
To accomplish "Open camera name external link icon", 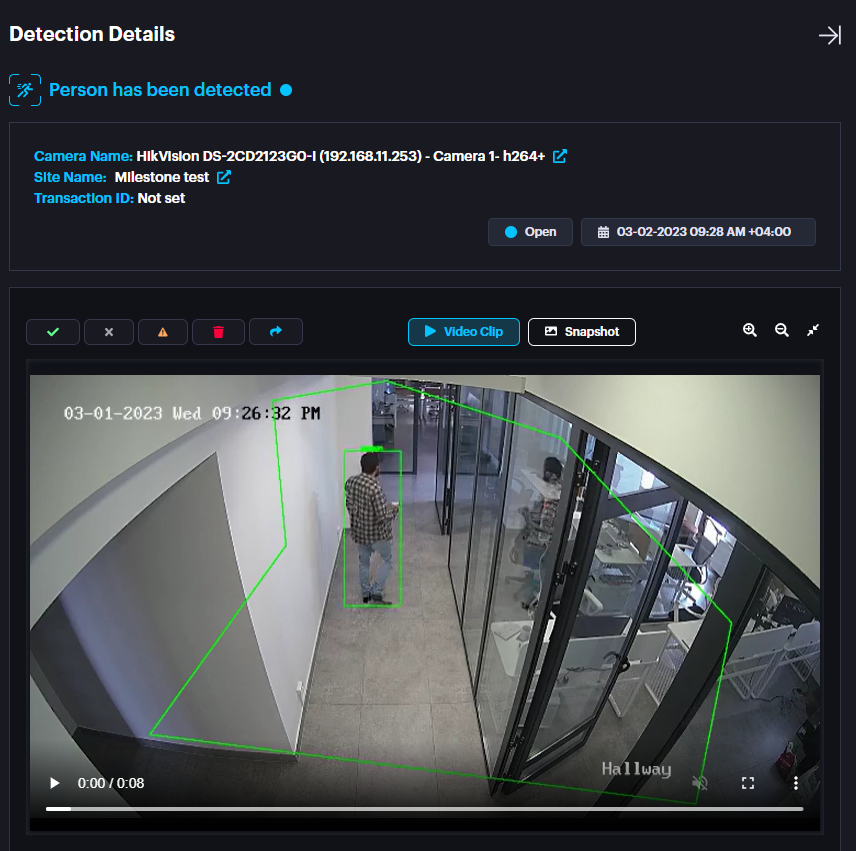I will [560, 156].
